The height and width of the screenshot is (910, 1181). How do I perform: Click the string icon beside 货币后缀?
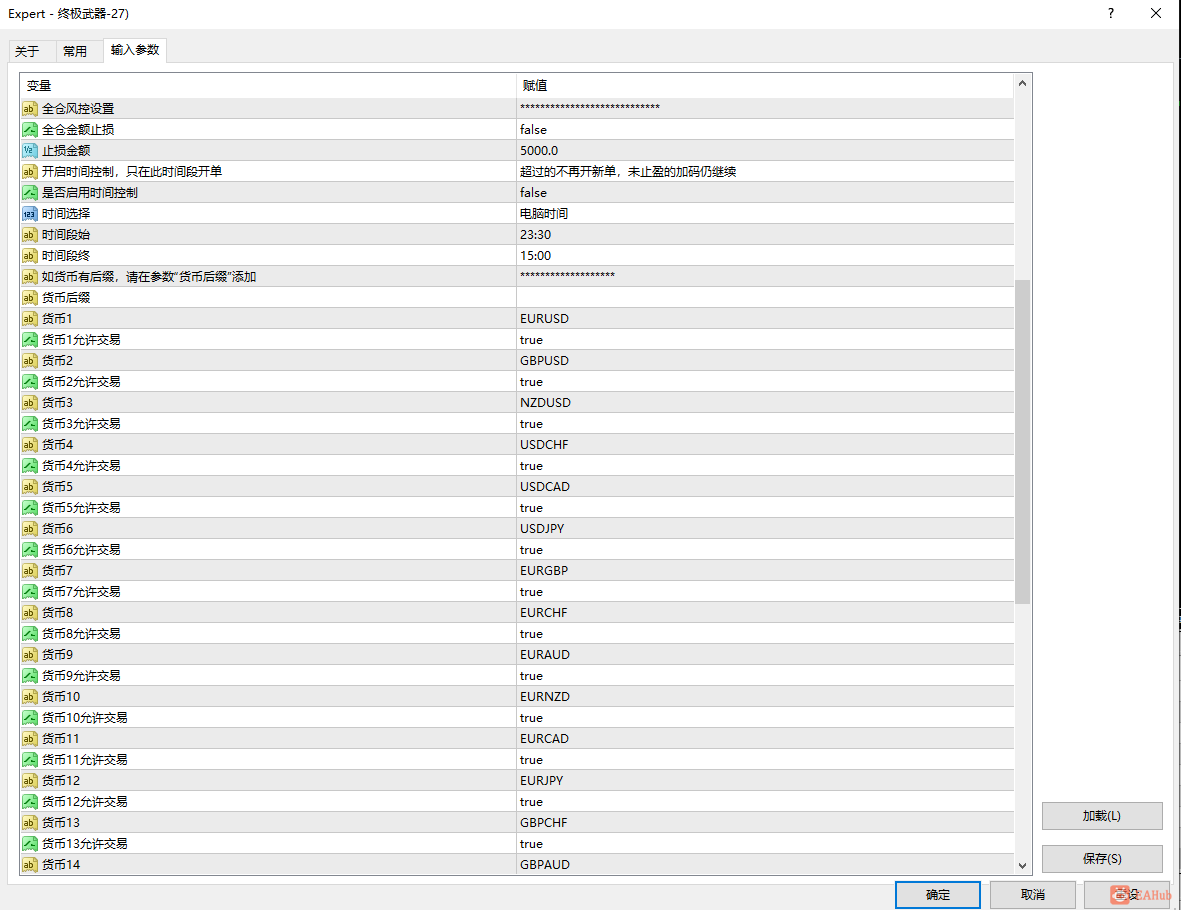pyautogui.click(x=29, y=298)
